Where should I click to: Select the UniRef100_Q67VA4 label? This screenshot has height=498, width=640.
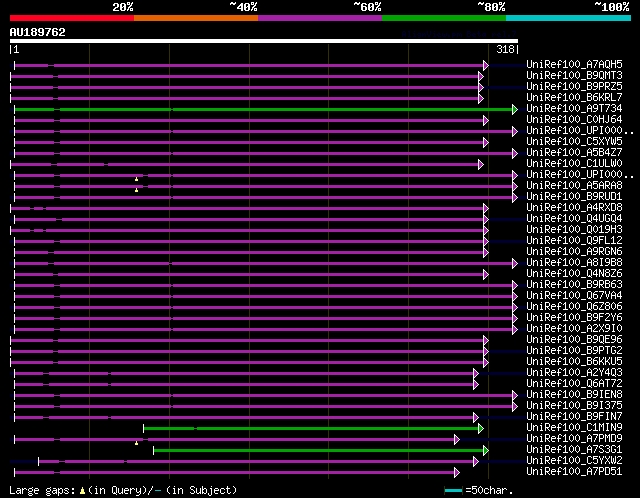coord(574,296)
